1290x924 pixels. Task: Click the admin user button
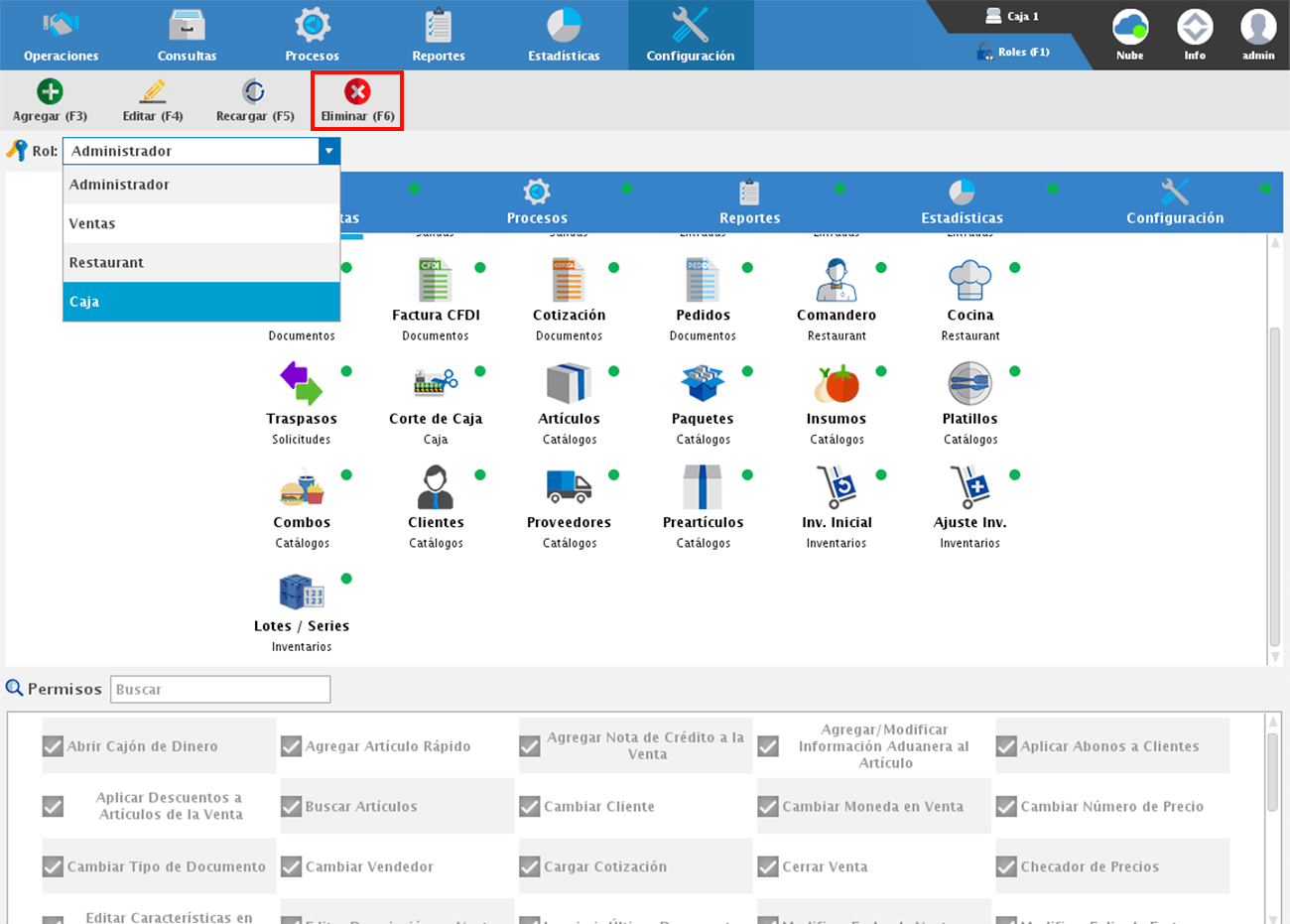coord(1258,35)
